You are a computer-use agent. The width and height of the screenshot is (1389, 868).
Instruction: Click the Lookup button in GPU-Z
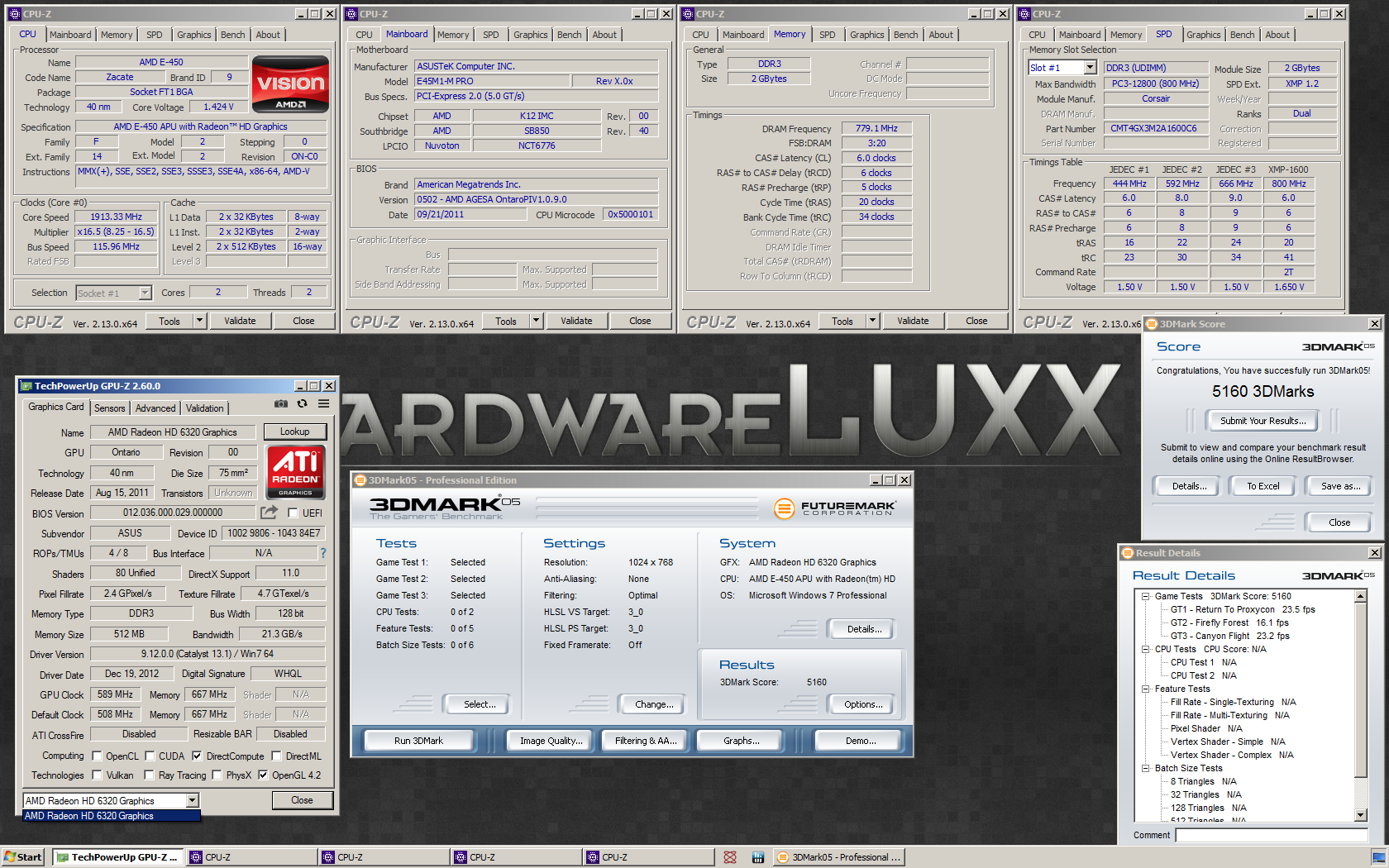(x=295, y=432)
